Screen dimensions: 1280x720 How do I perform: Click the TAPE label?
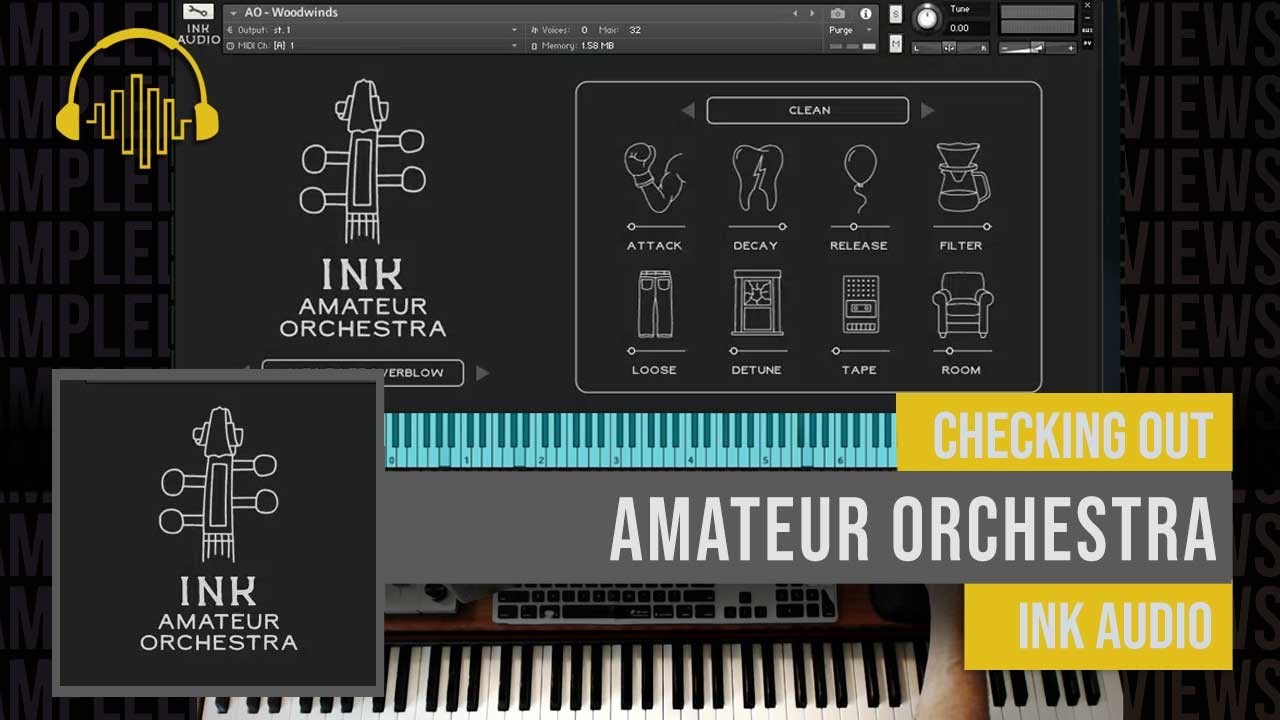(859, 370)
